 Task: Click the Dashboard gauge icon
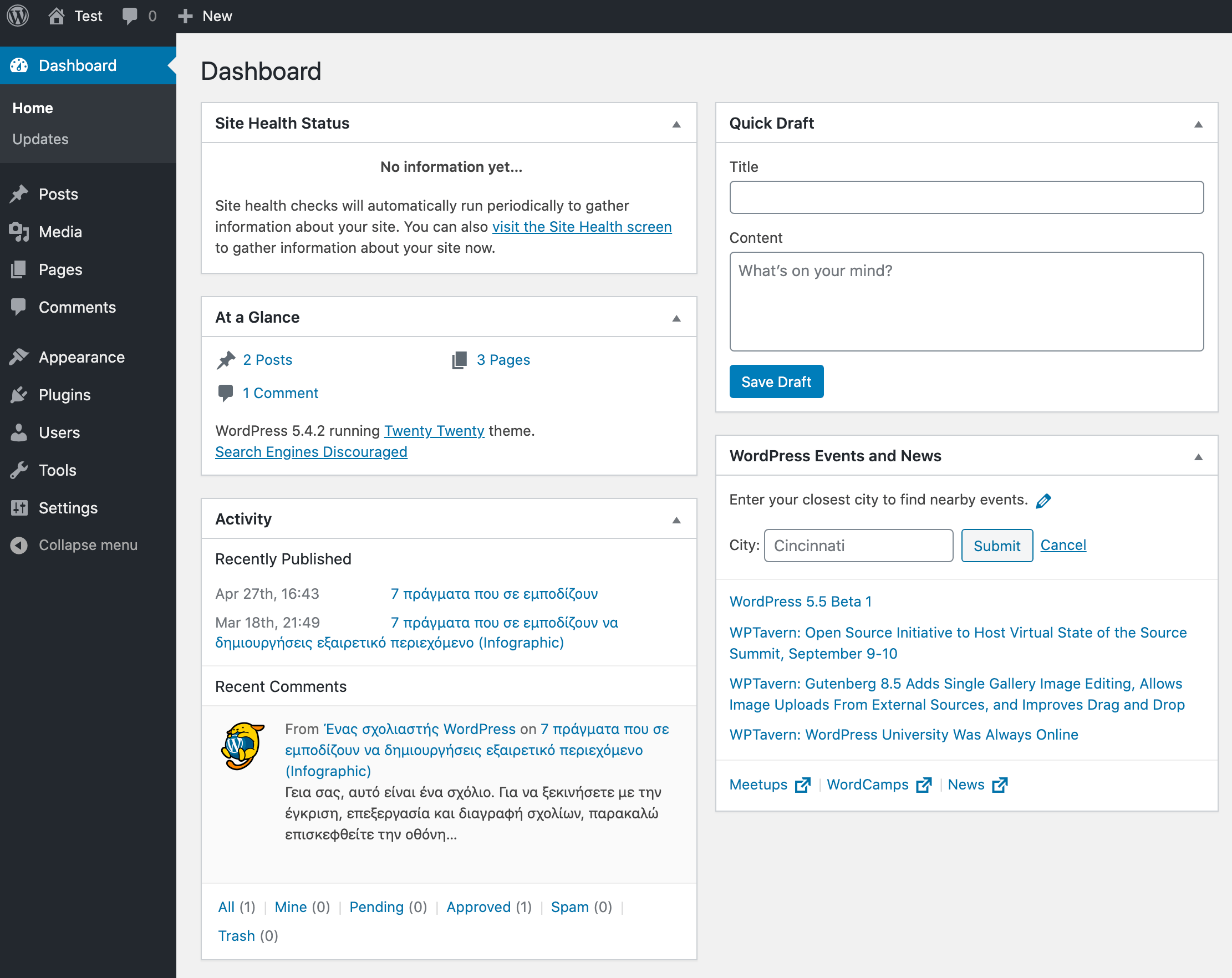pos(19,65)
